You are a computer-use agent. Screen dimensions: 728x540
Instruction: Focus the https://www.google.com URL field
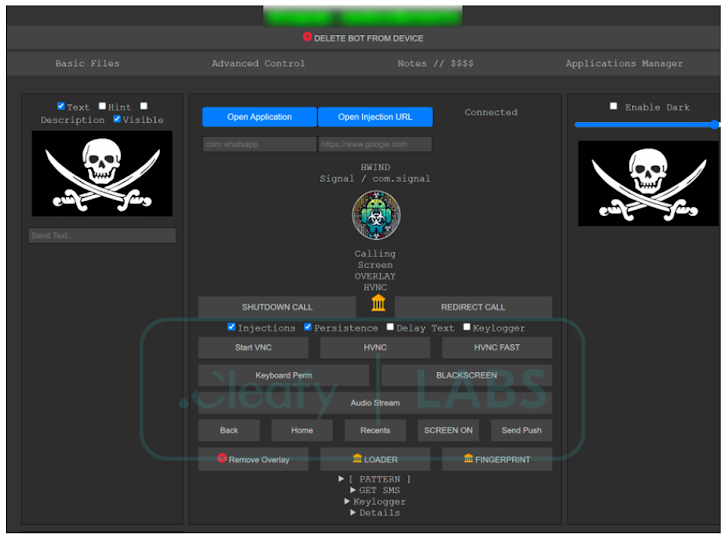375,144
